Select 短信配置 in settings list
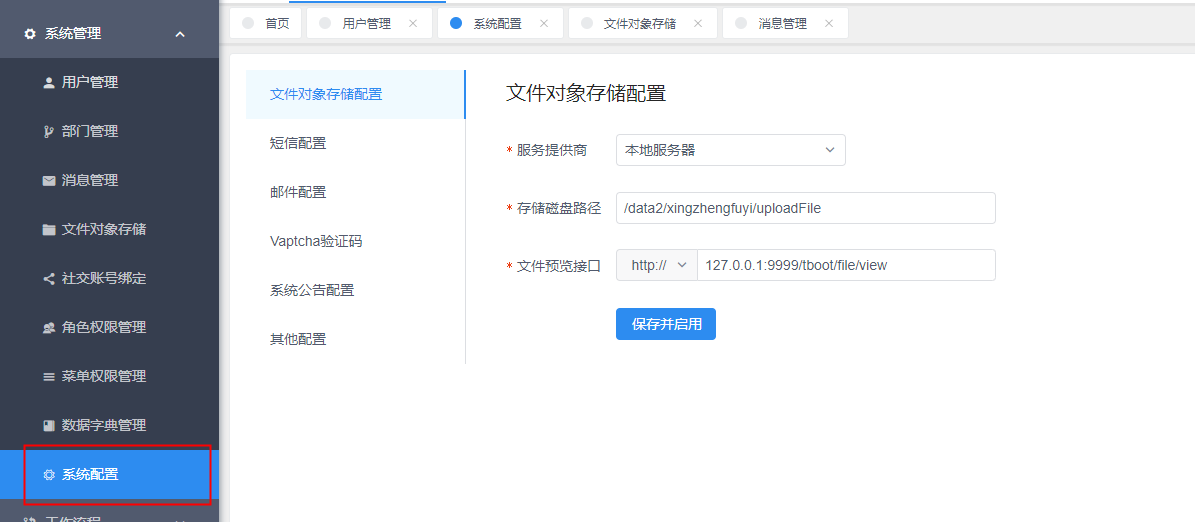 click(355, 143)
